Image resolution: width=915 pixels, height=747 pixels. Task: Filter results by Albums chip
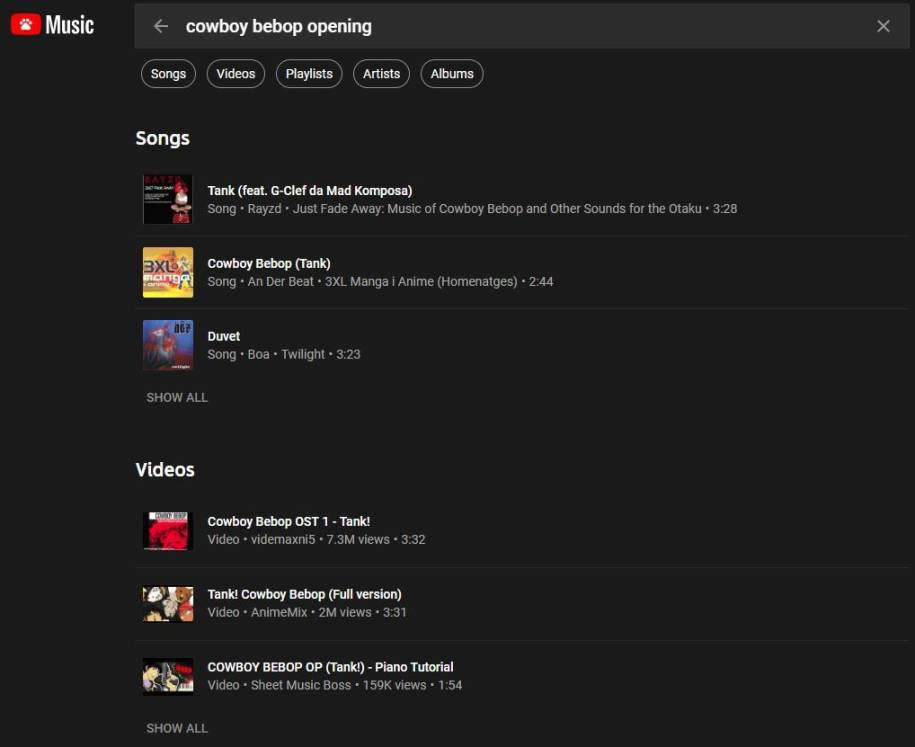452,74
